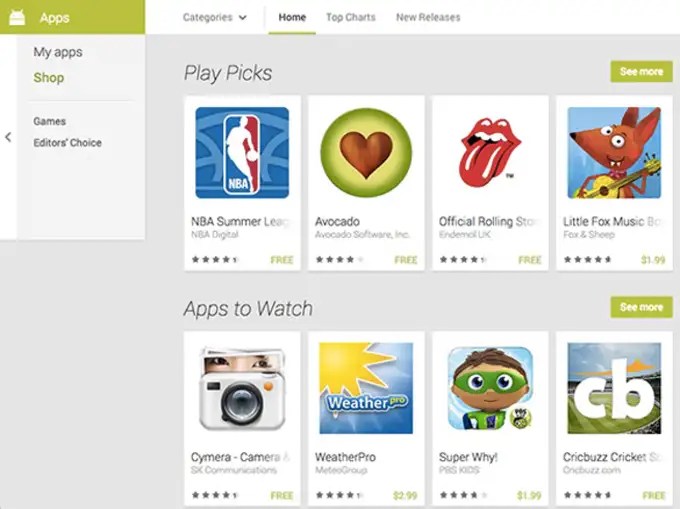Viewport: 680px width, 509px height.
Task: Click See more for Apps to Watch
Action: 641,307
